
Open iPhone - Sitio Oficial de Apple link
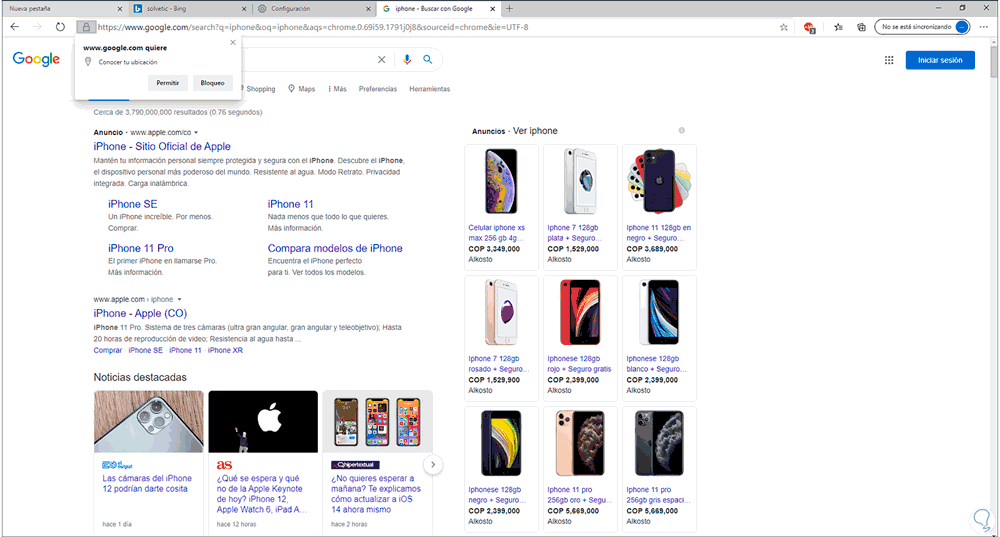click(x=162, y=146)
